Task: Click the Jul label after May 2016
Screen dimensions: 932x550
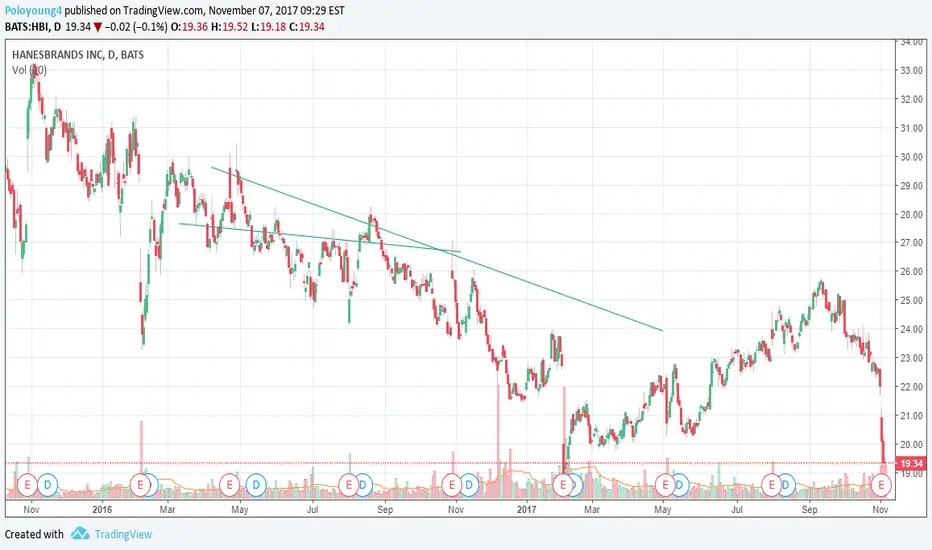Action: coord(312,510)
